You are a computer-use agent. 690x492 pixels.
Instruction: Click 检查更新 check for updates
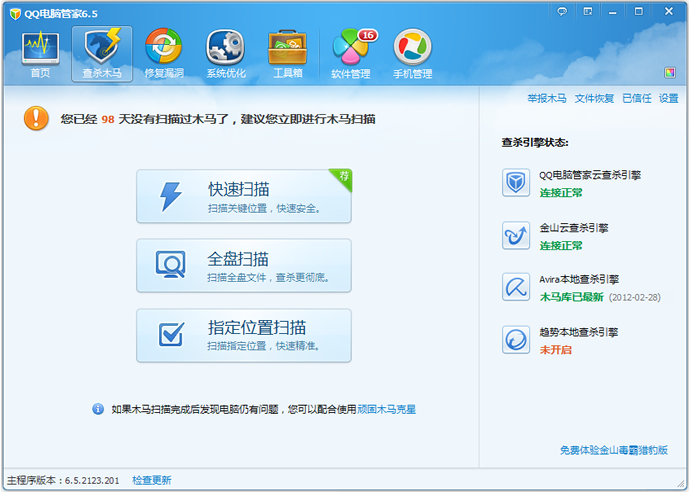click(152, 480)
